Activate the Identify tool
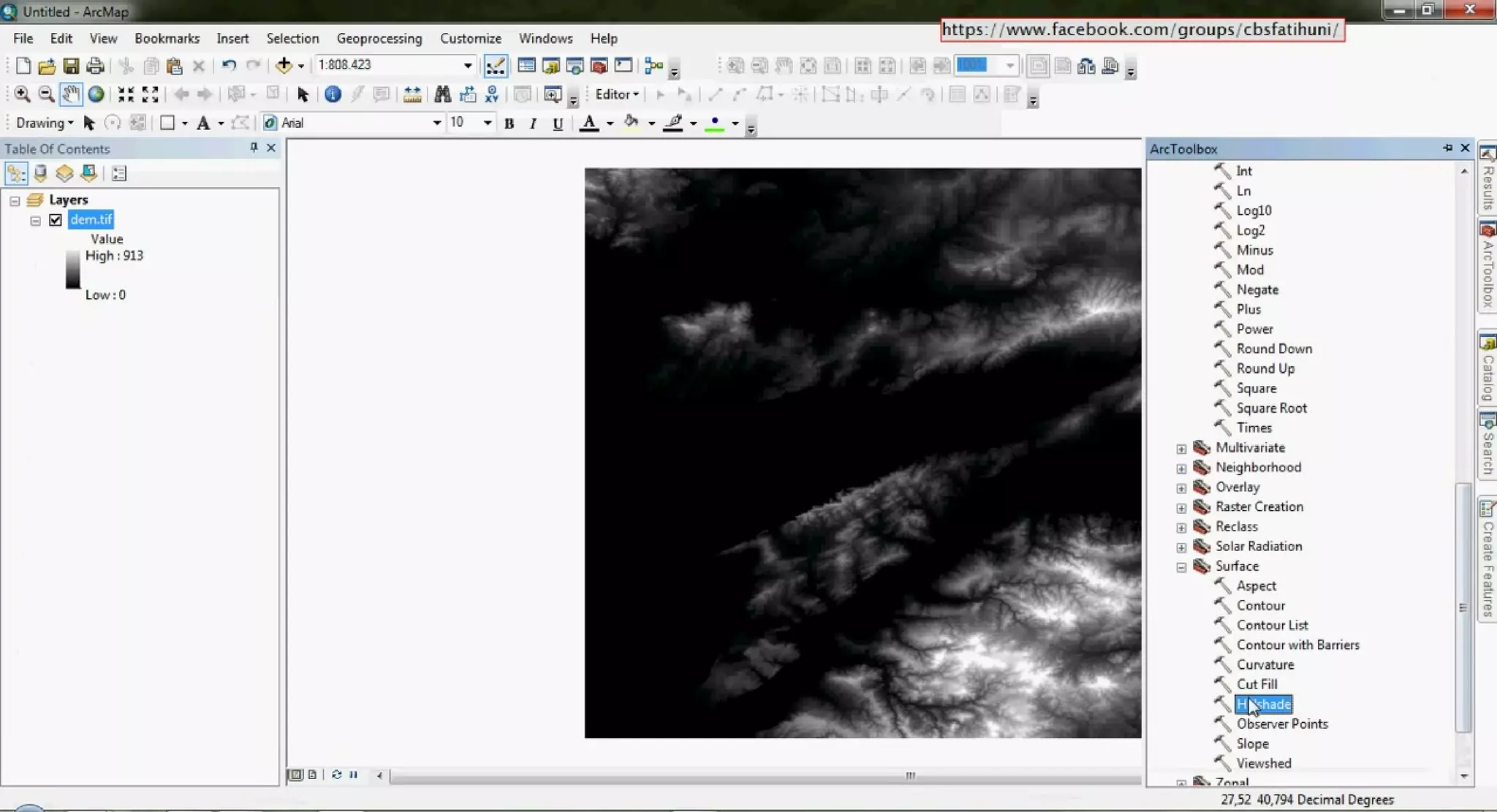1497x812 pixels. pyautogui.click(x=333, y=94)
